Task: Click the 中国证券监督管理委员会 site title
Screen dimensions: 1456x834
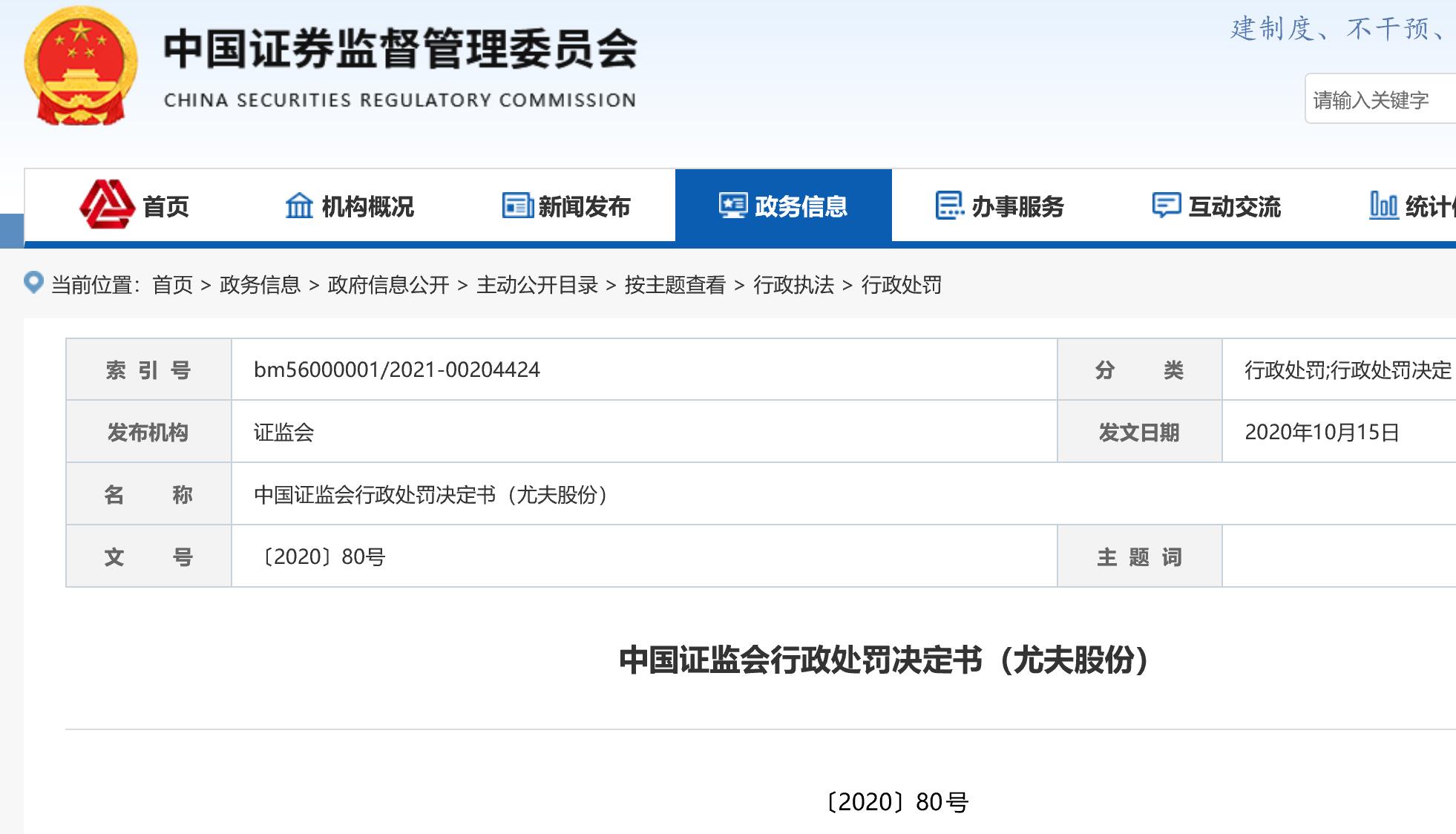Action: pos(401,49)
